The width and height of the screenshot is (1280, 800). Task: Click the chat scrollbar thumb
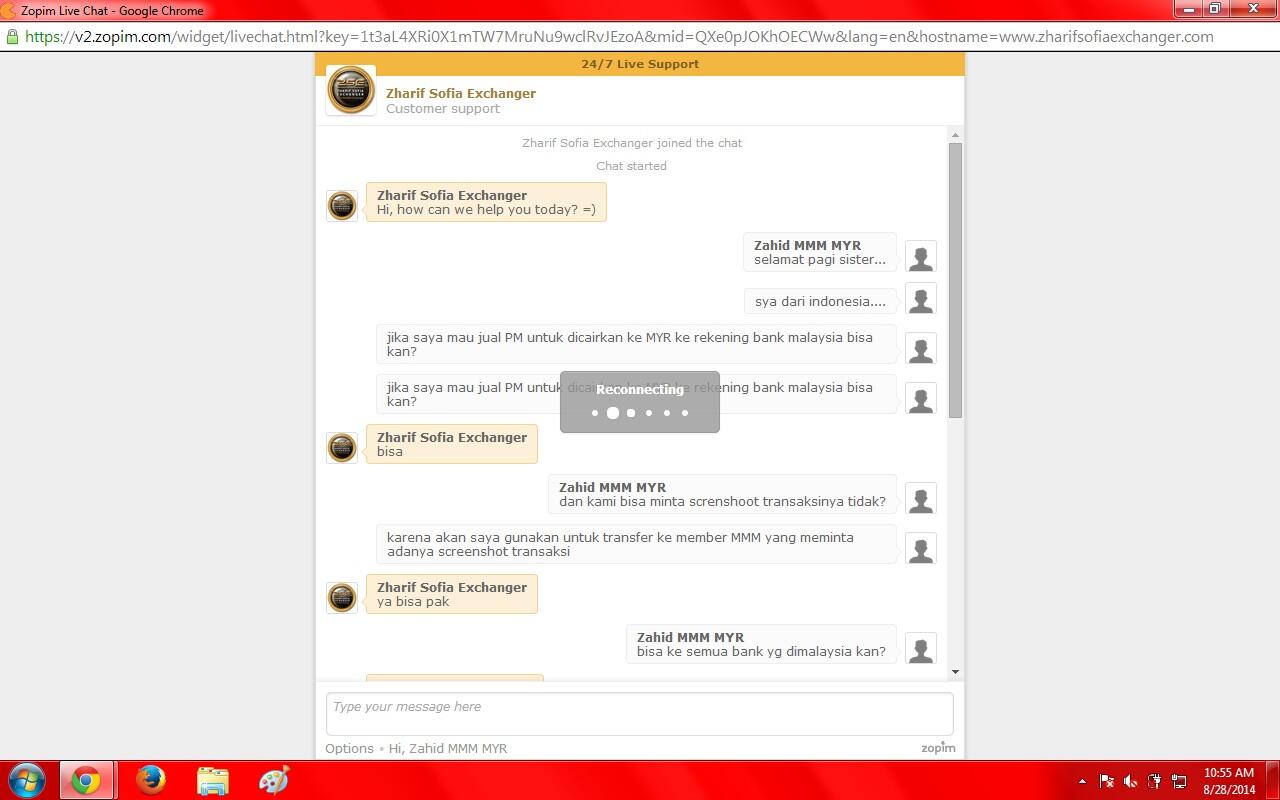pyautogui.click(x=955, y=280)
